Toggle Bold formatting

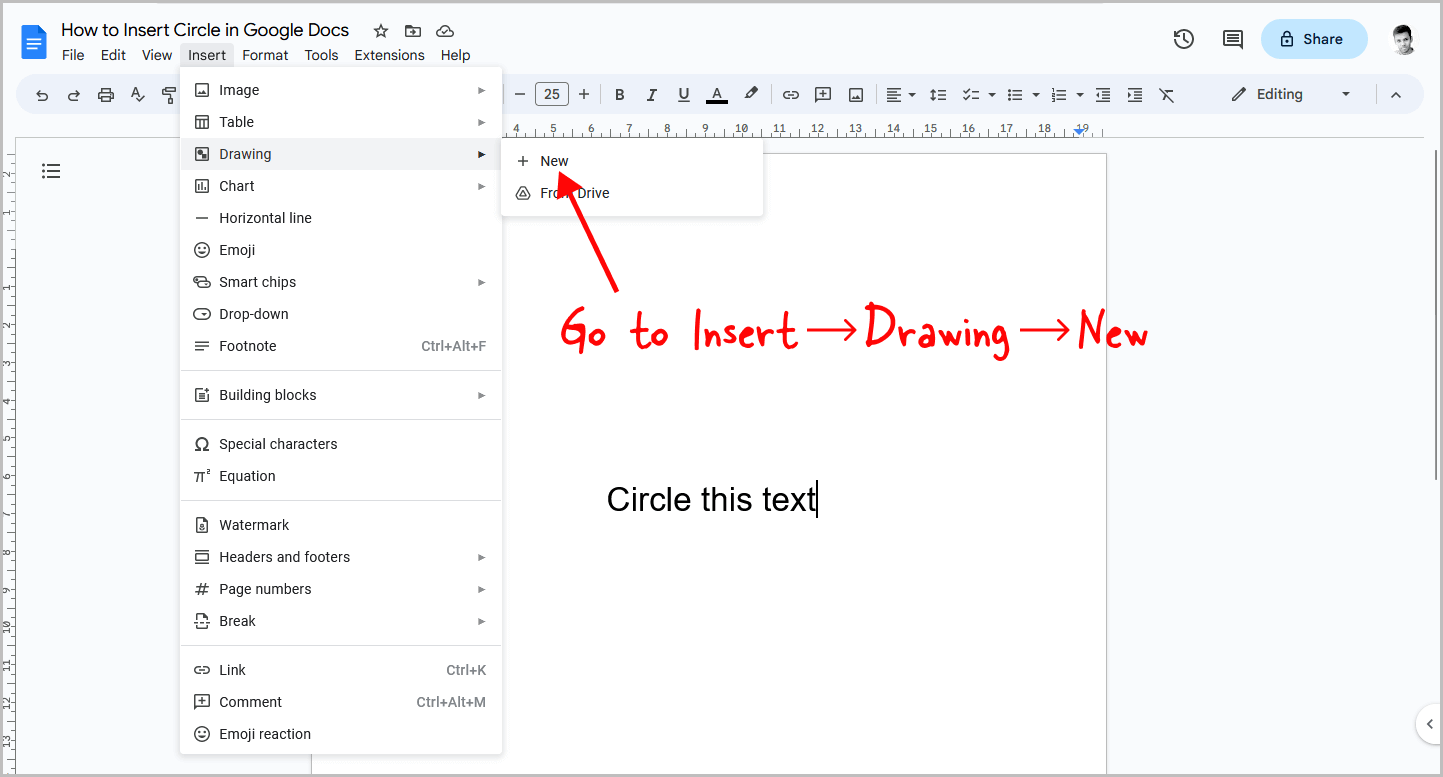point(620,95)
